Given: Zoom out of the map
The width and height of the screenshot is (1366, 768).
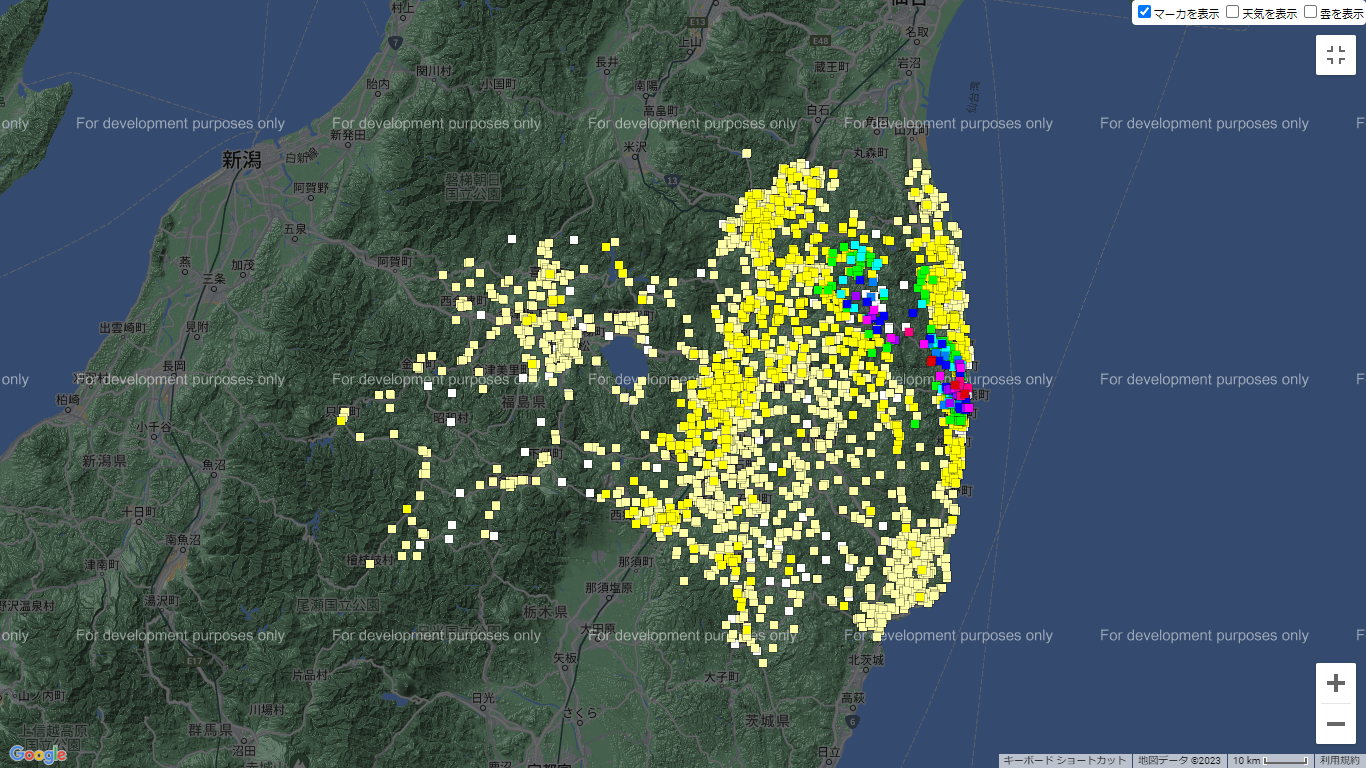Looking at the screenshot, I should 1336,724.
